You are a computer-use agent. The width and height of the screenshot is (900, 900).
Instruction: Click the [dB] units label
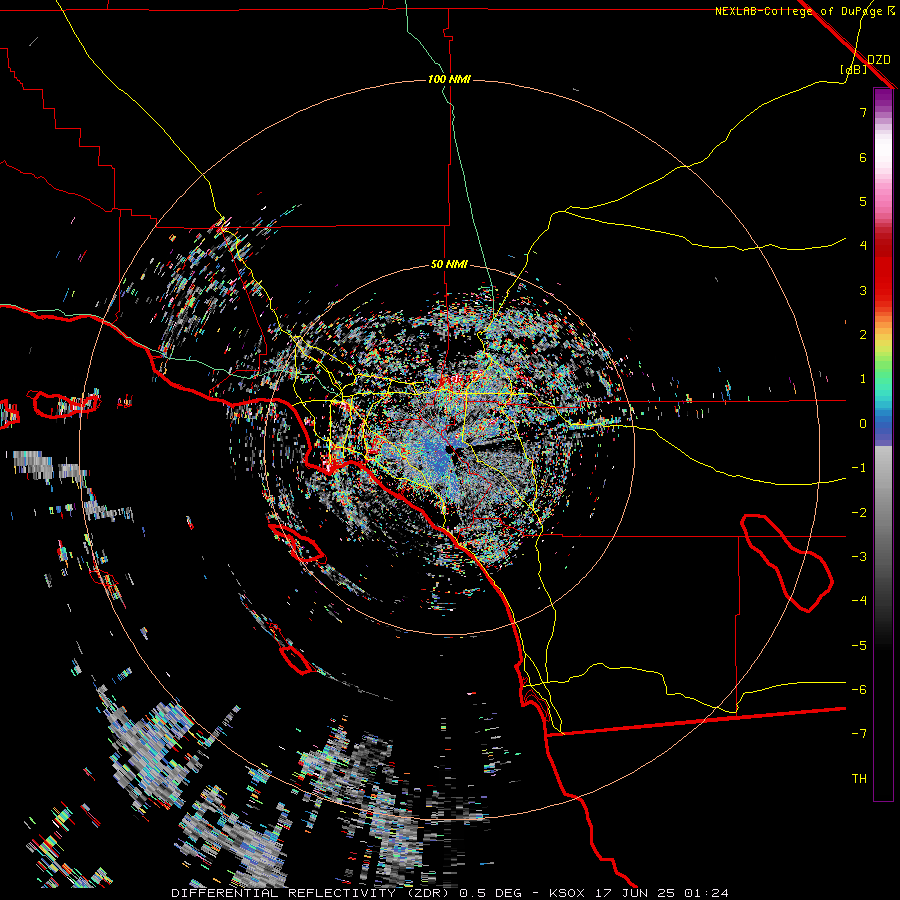coord(854,69)
